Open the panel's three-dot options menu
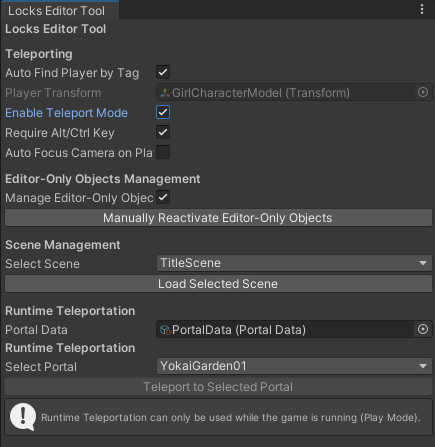This screenshot has height=447, width=435. click(422, 9)
